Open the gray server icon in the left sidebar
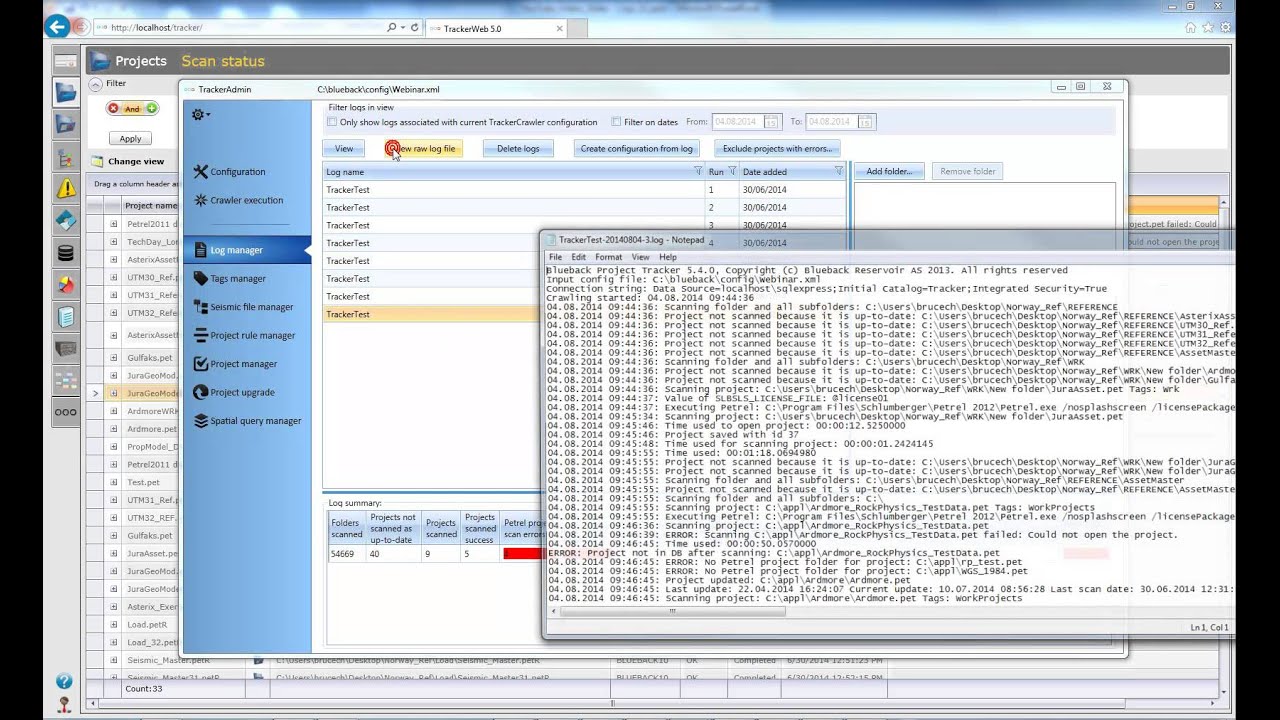This screenshot has width=1280, height=720. [x=66, y=349]
